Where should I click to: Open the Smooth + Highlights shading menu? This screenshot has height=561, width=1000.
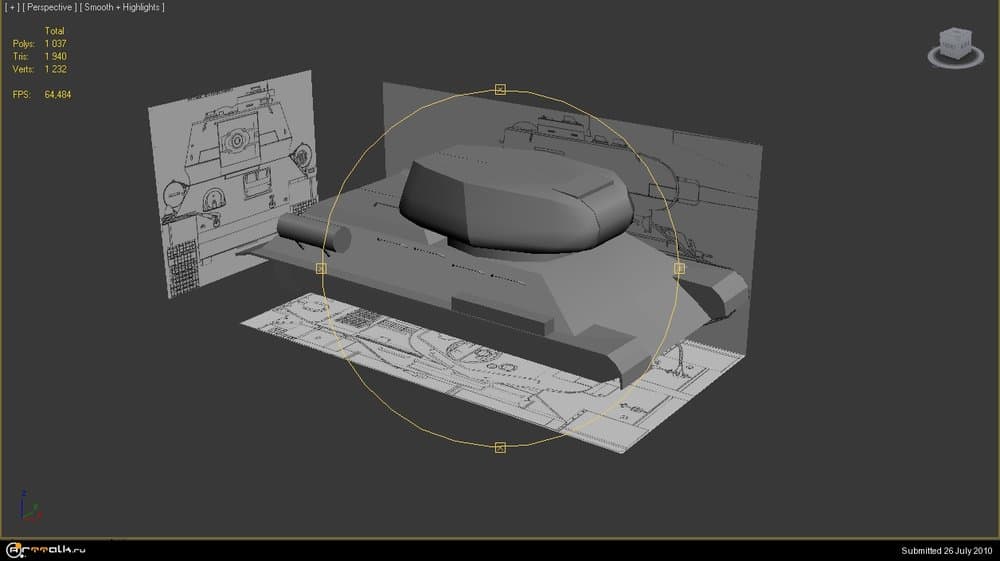coord(124,7)
